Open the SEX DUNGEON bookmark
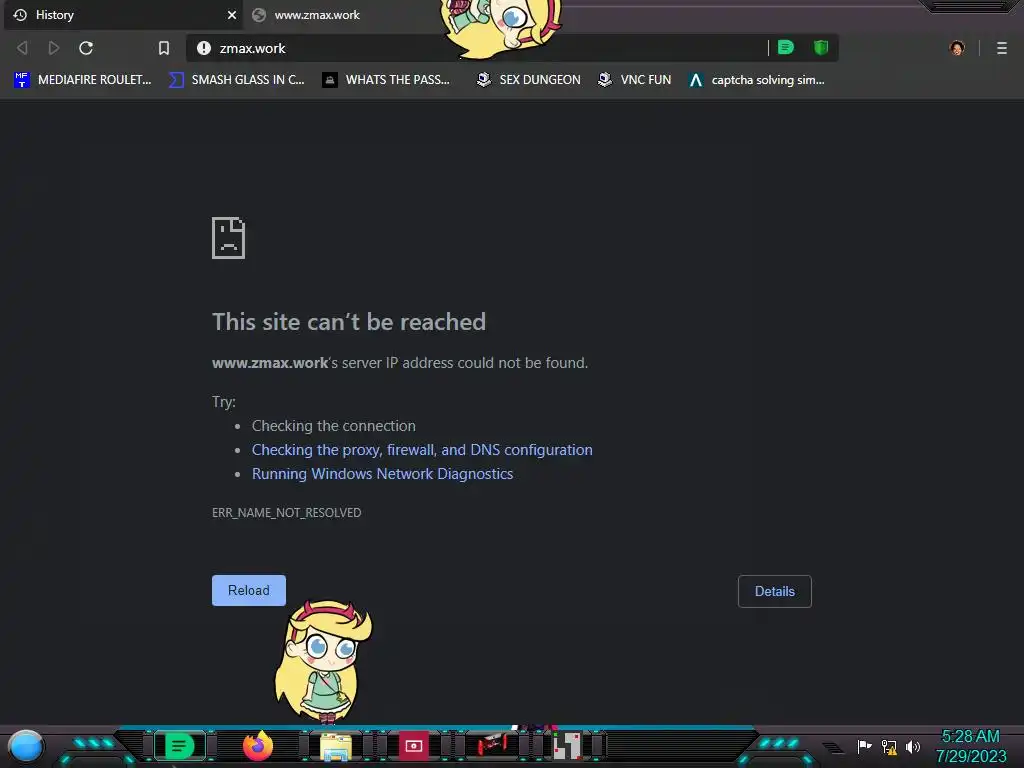The height and width of the screenshot is (768, 1024). [x=529, y=80]
